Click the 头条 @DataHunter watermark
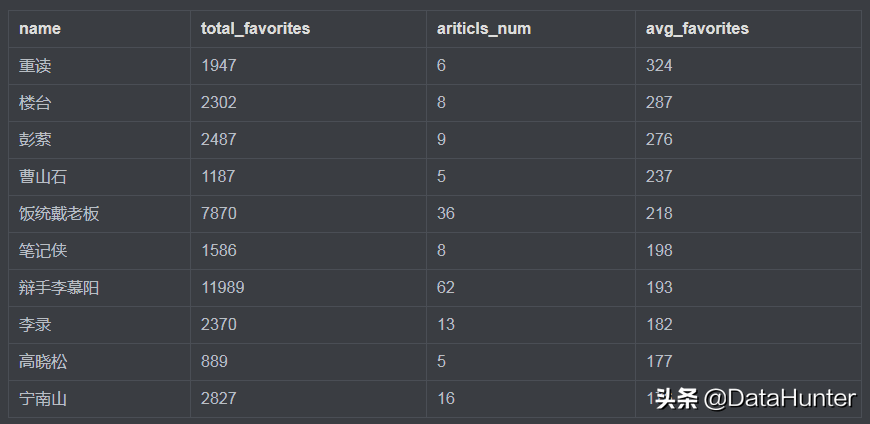The height and width of the screenshot is (424, 870). (x=756, y=399)
